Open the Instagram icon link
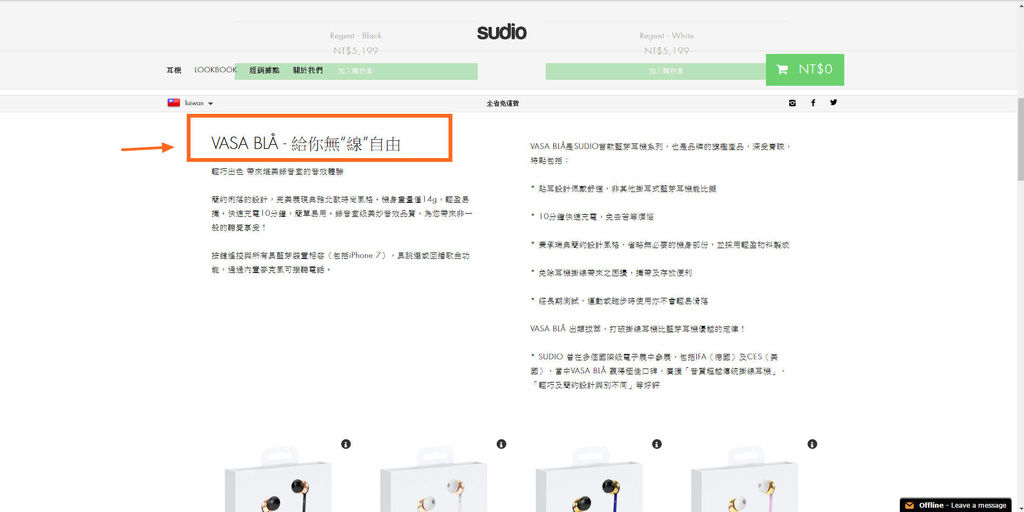The width and height of the screenshot is (1024, 512). point(792,103)
